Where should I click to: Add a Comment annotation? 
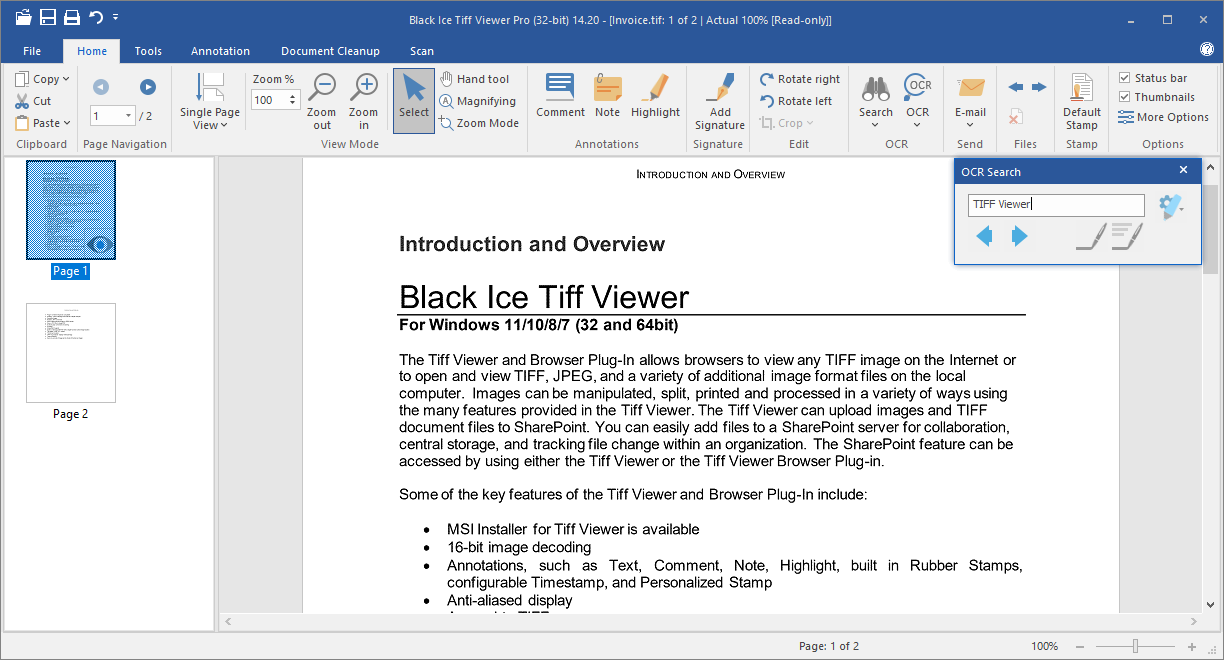point(560,96)
